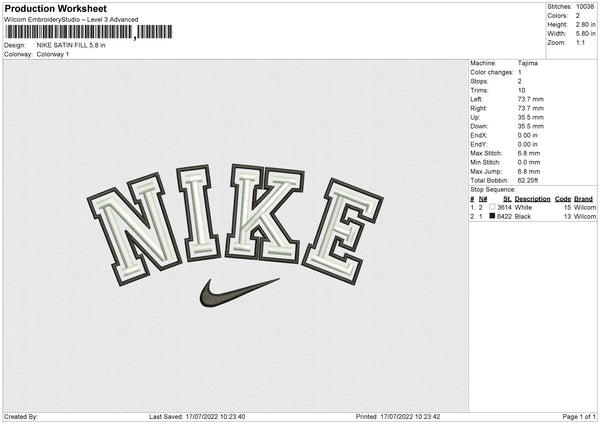
Task: Click the Machine value Tajima
Action: coord(528,63)
